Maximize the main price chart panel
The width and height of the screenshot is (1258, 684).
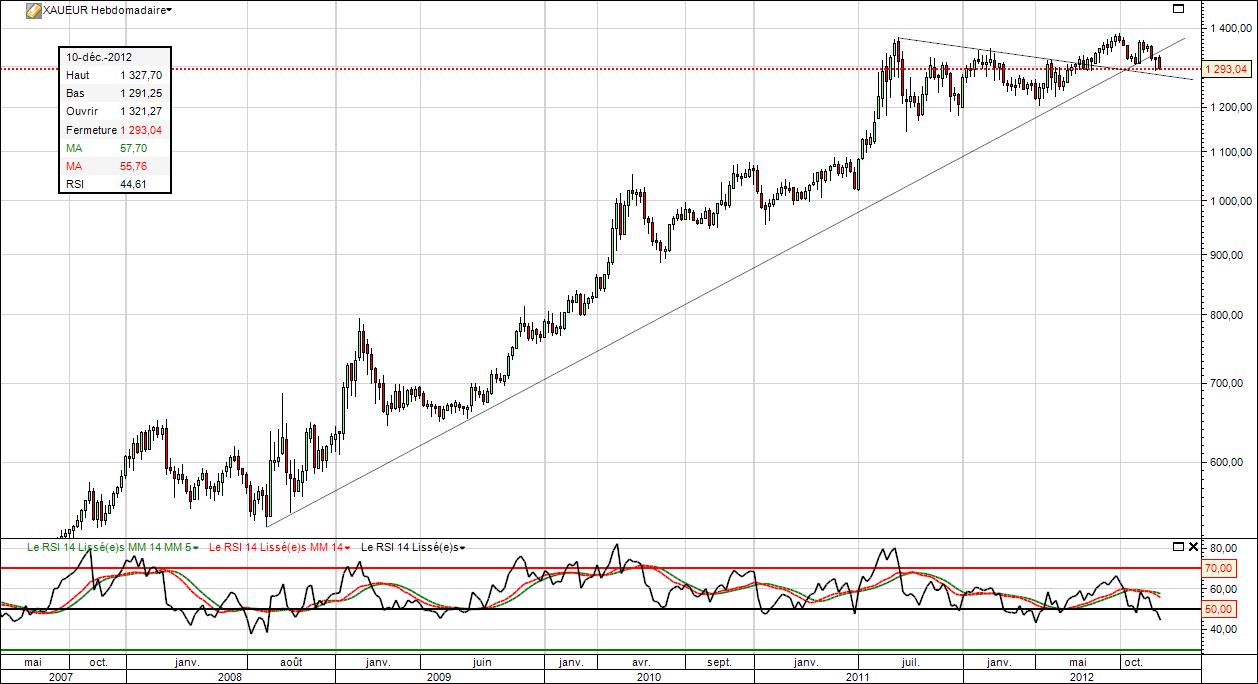pos(1178,9)
